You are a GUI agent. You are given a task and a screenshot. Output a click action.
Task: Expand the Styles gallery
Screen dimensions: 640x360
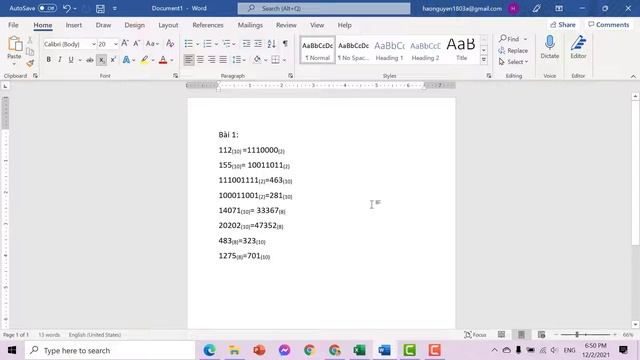484,60
